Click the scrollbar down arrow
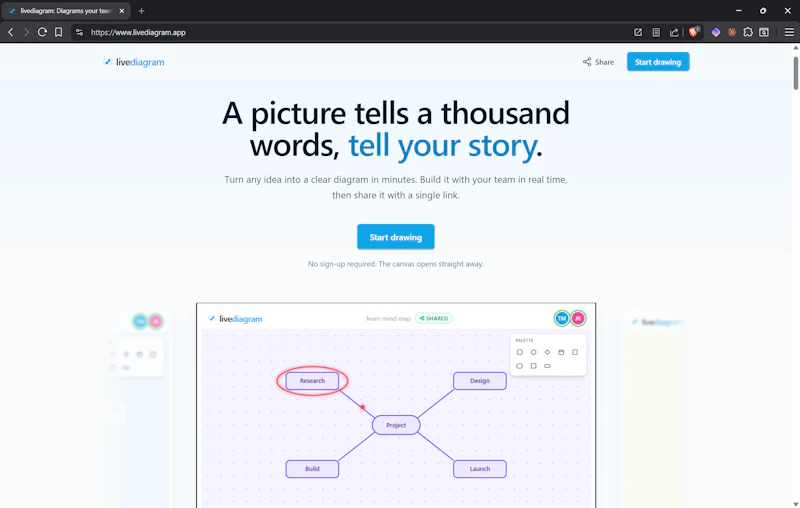Screen dimensions: 800x508 coord(795,504)
